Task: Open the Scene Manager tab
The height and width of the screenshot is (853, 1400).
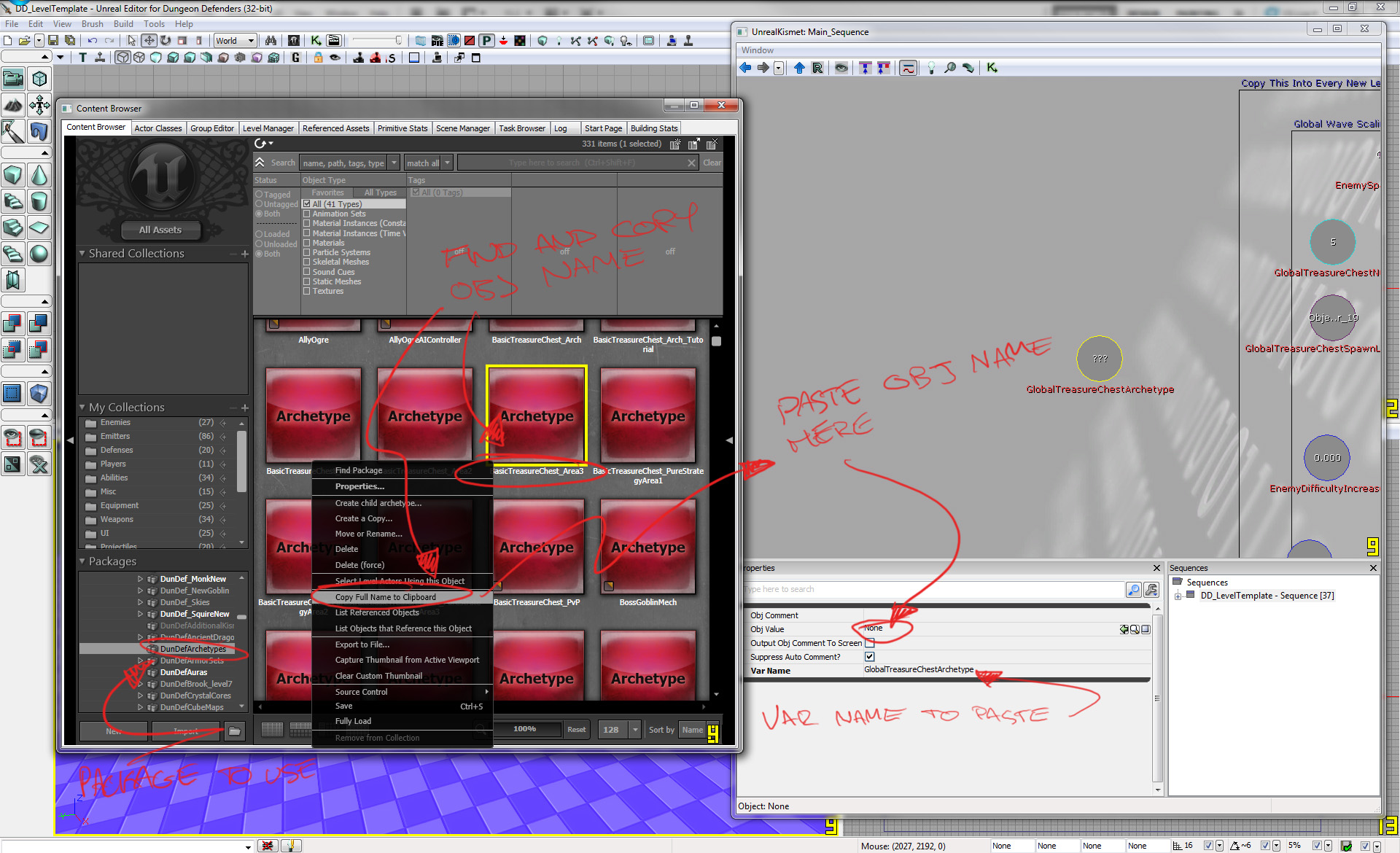Action: pos(463,128)
